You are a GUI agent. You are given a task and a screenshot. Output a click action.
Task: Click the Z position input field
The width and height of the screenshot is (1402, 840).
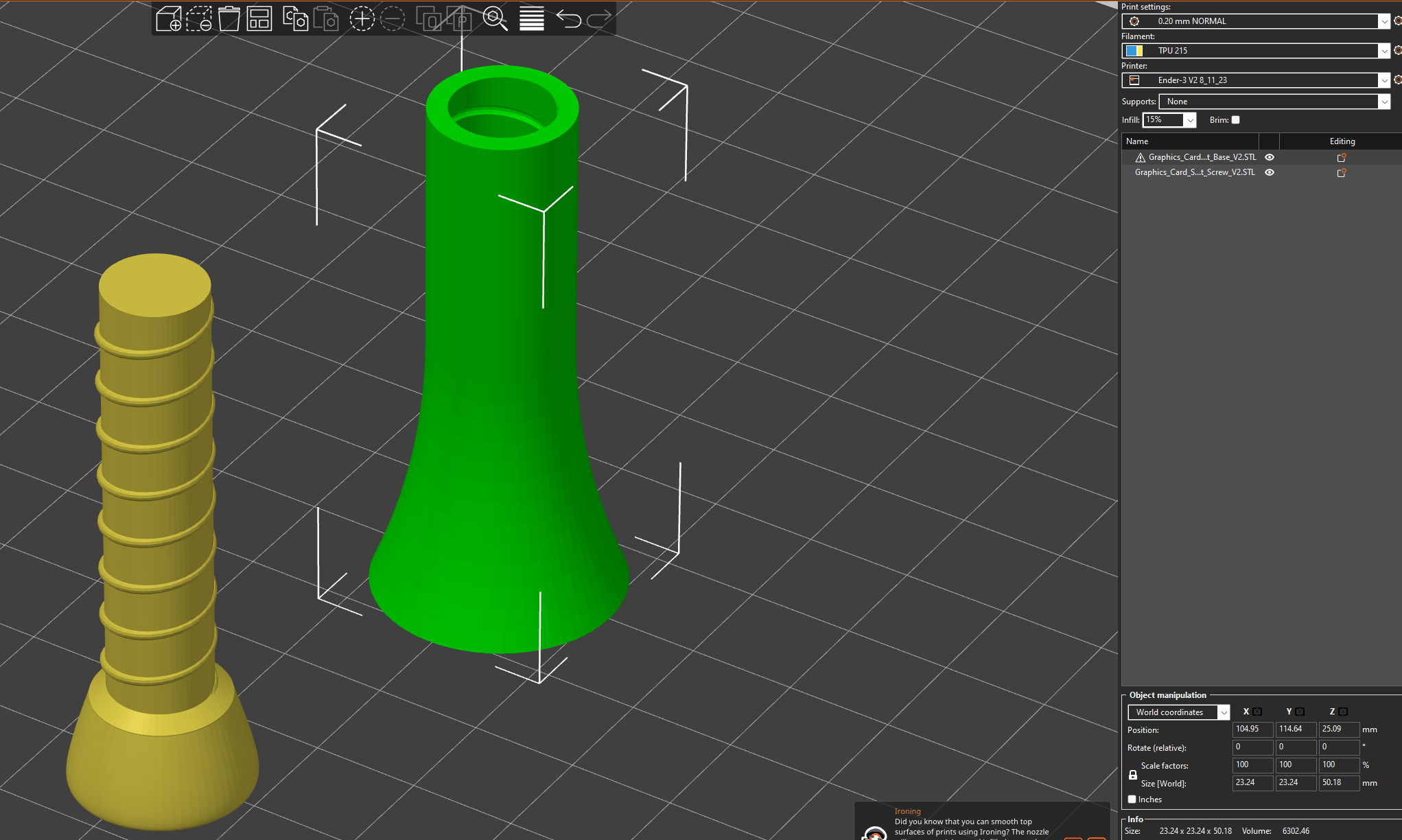point(1339,730)
